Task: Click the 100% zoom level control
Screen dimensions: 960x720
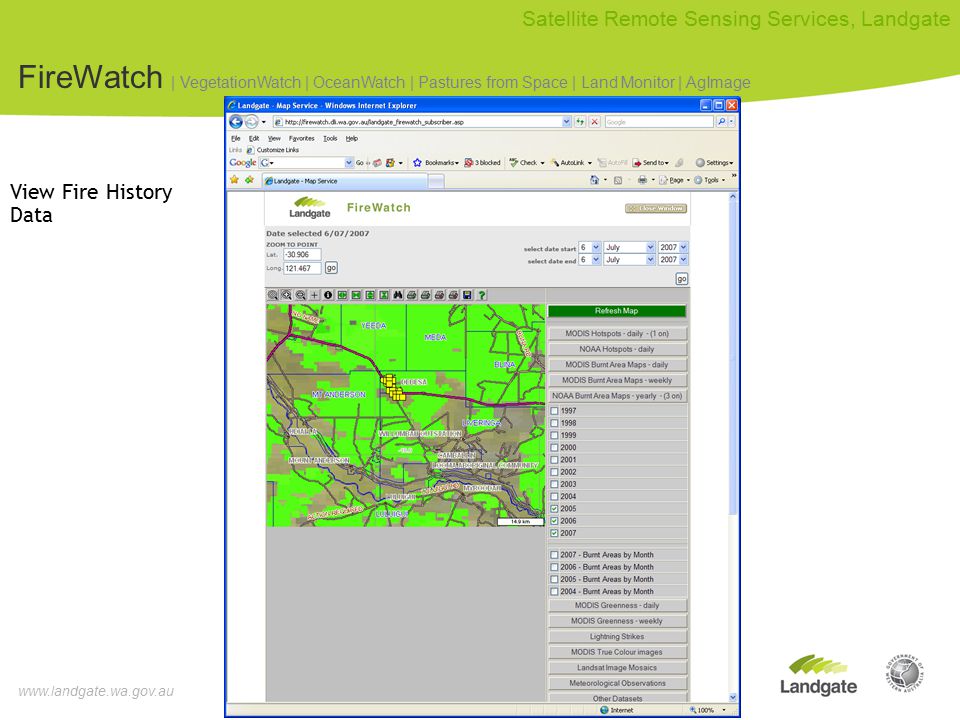Action: pos(707,710)
